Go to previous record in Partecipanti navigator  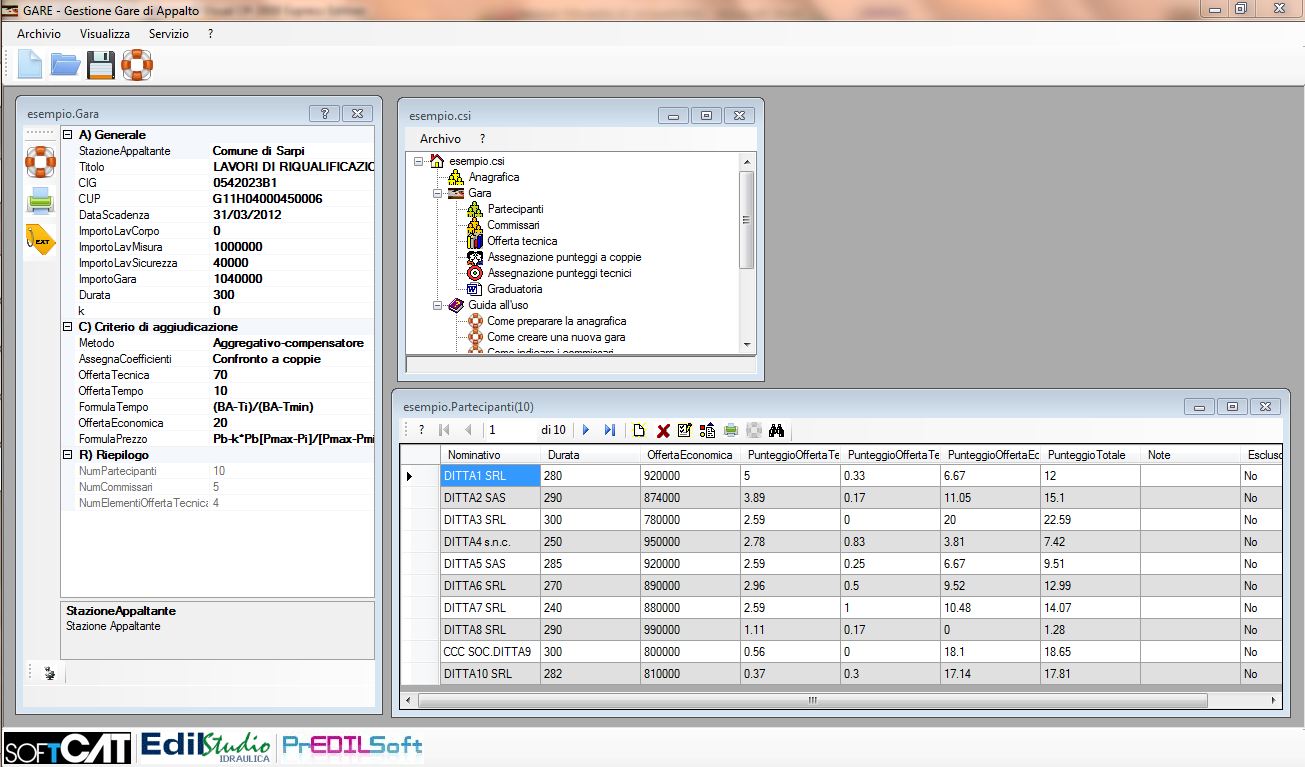(467, 430)
